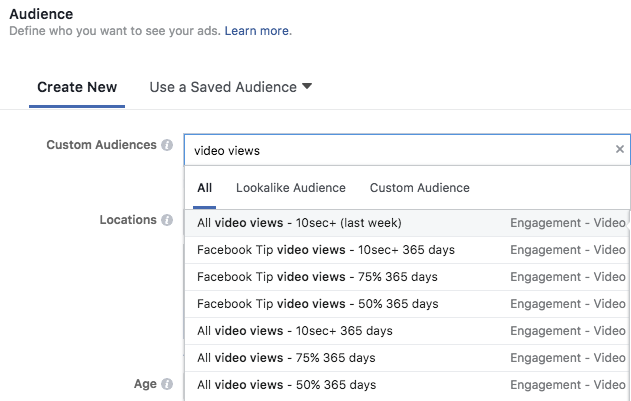Click the info icon beside Custom Audiences
Viewport: 631px width, 401px height.
(x=167, y=145)
